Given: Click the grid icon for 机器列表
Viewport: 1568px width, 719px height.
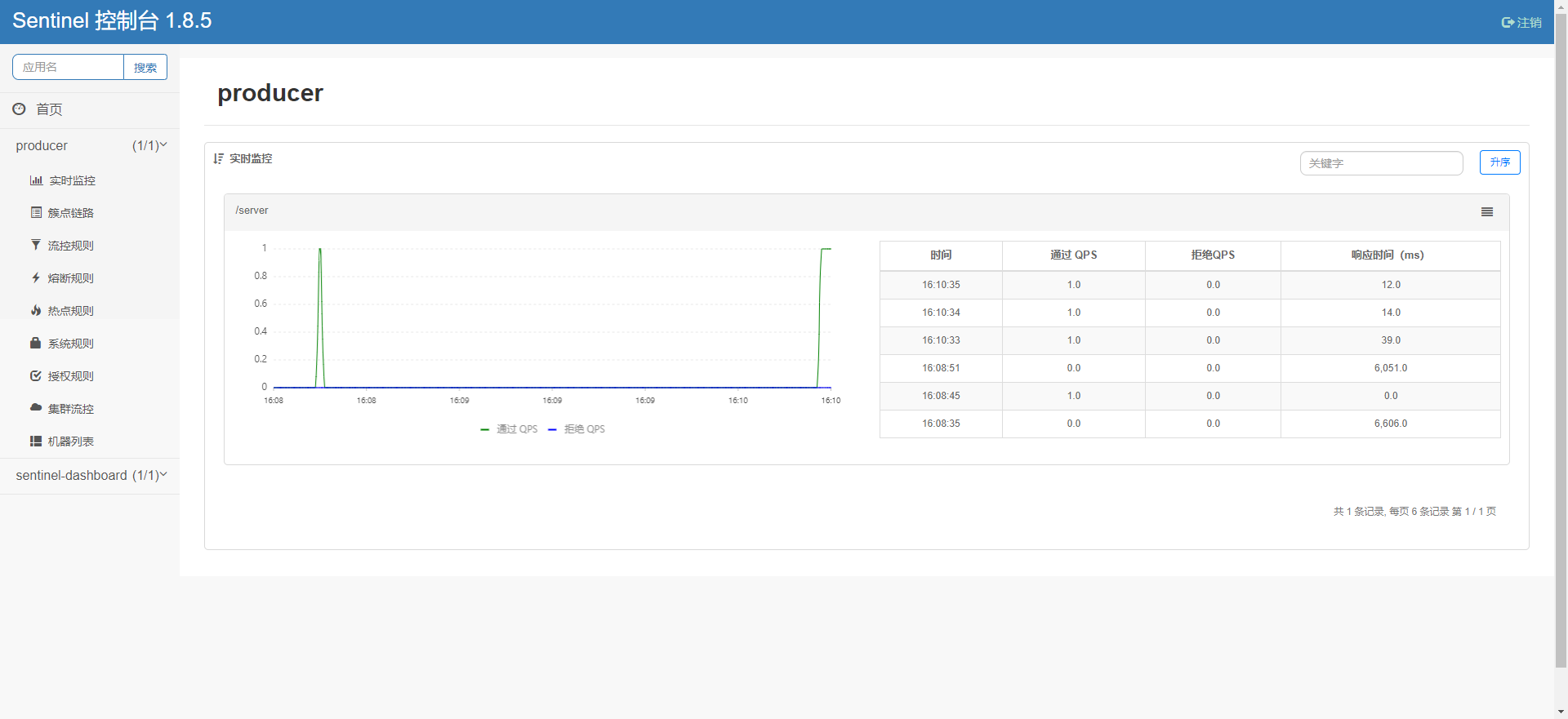Looking at the screenshot, I should pyautogui.click(x=36, y=441).
